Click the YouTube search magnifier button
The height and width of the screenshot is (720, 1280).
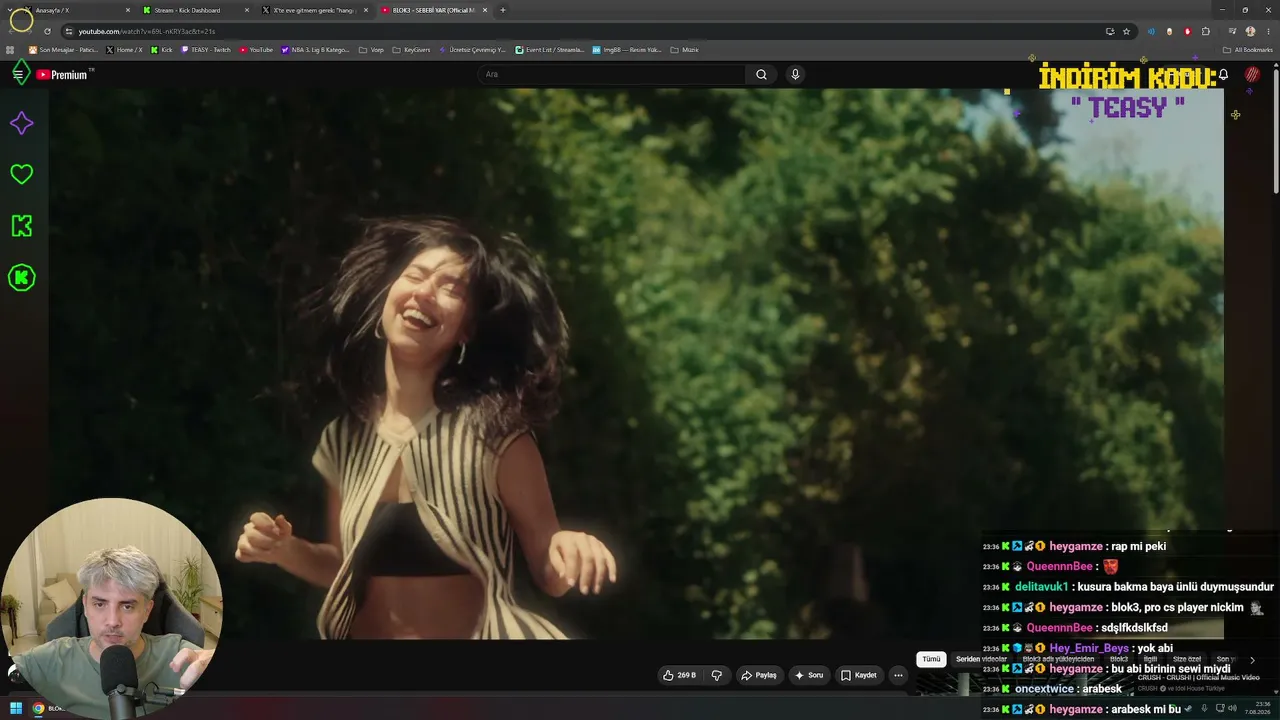point(761,74)
